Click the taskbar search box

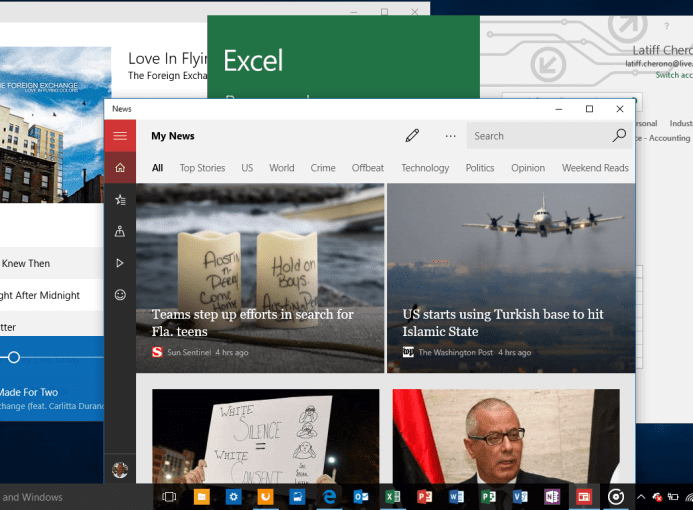coord(75,497)
